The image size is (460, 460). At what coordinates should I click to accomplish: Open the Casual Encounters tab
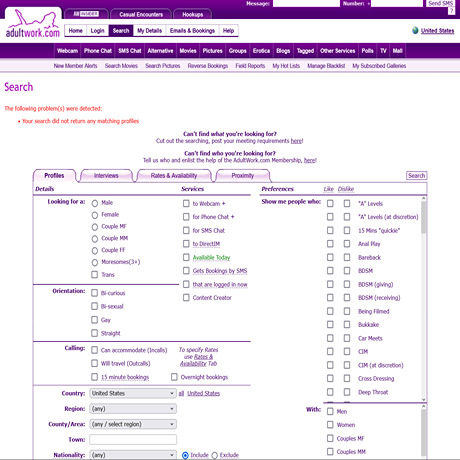point(141,14)
